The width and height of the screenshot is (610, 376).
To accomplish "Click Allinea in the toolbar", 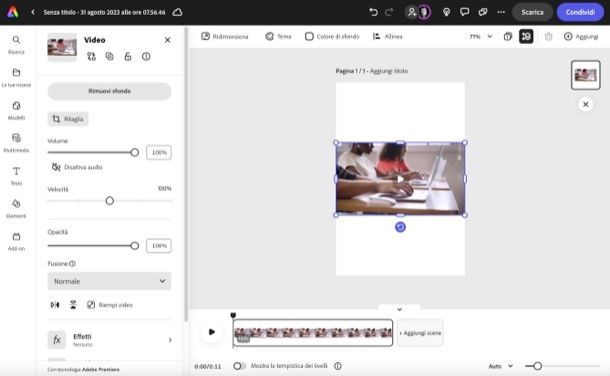I will tap(387, 37).
